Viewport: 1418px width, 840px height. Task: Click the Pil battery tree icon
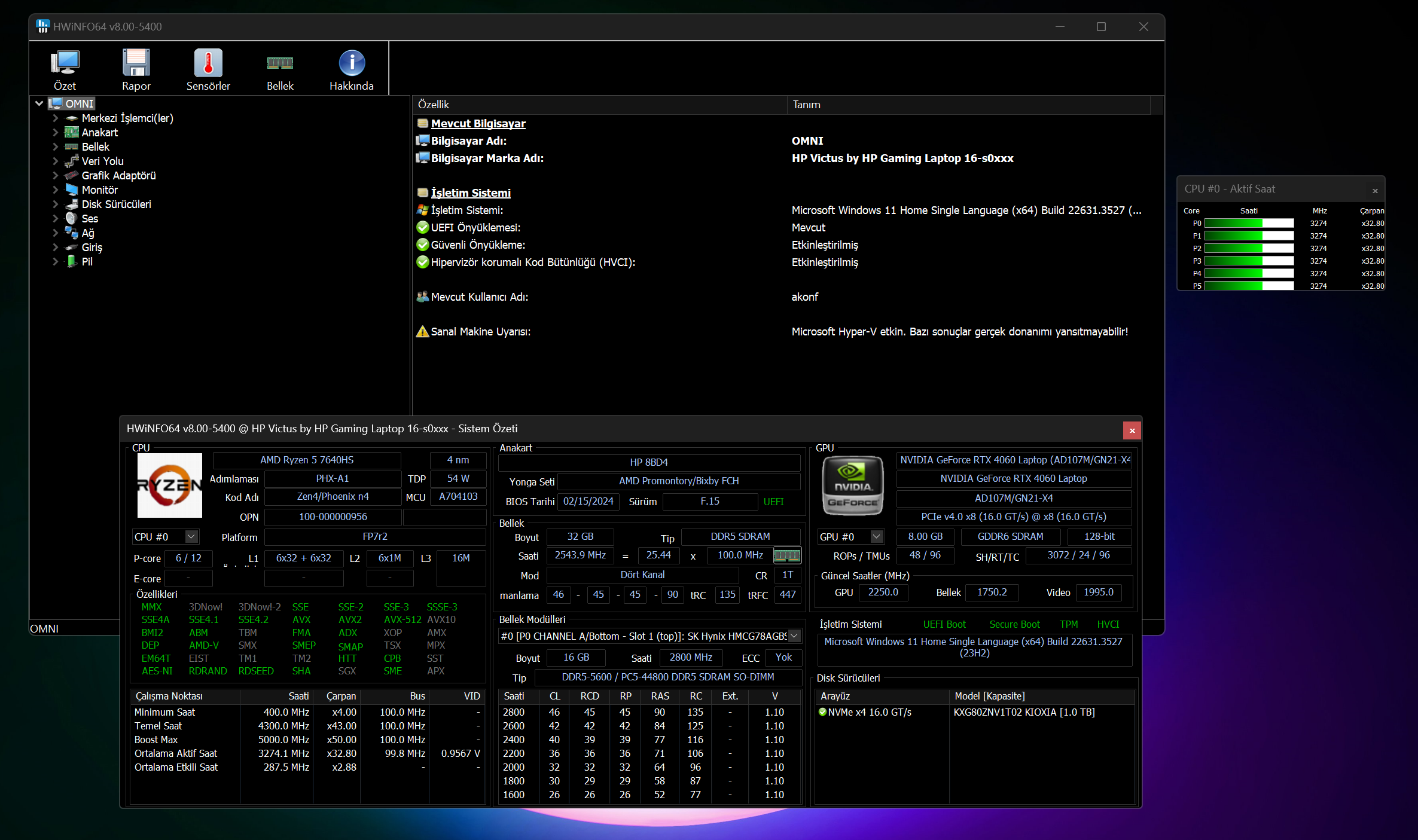72,261
